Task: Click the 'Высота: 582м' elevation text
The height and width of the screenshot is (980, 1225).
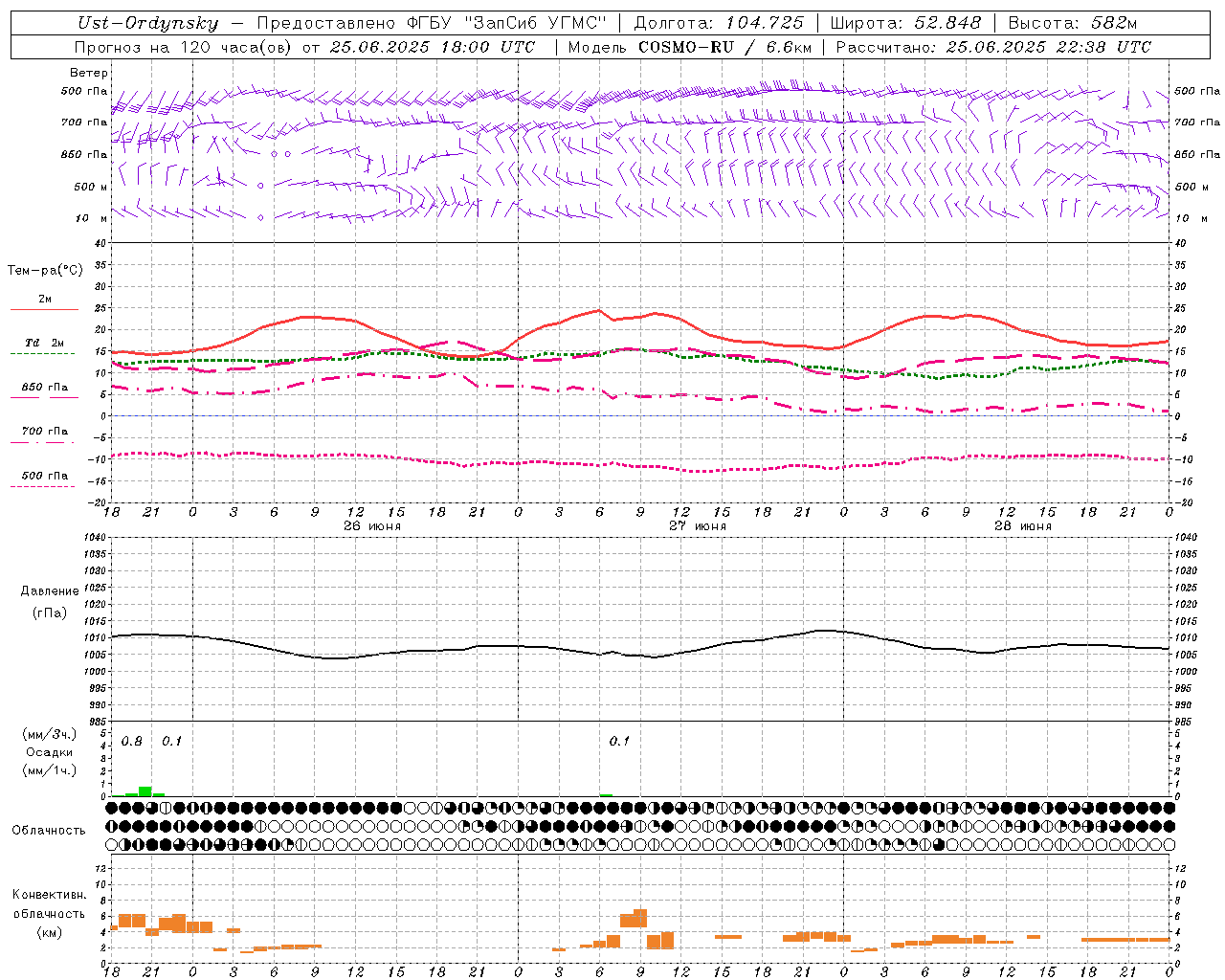Action: pyautogui.click(x=1073, y=24)
